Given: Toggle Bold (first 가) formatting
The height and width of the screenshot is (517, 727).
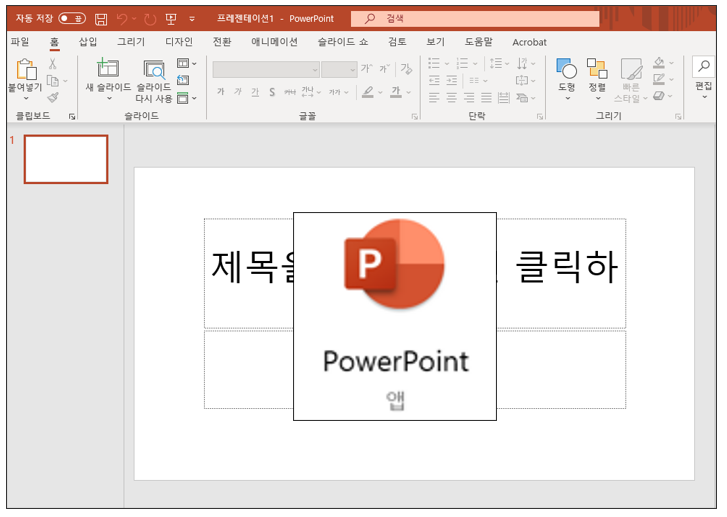Looking at the screenshot, I should pyautogui.click(x=221, y=92).
